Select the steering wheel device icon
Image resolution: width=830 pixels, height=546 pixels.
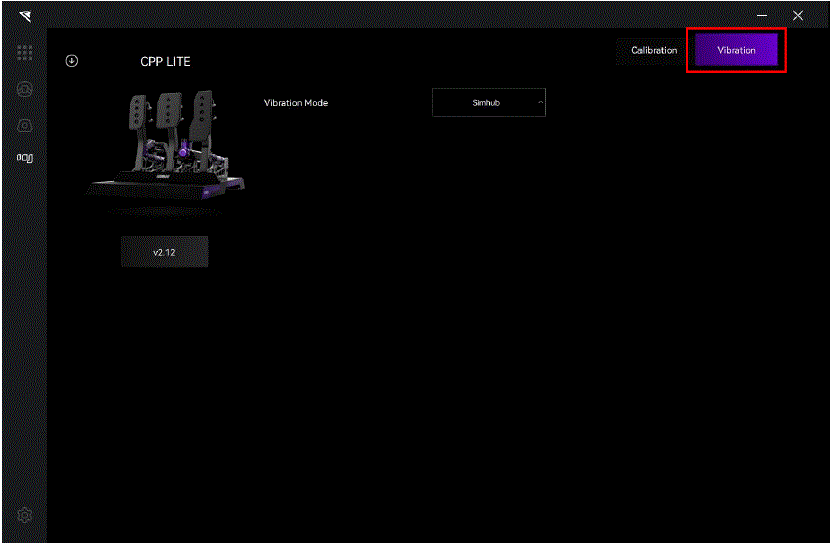point(24,89)
